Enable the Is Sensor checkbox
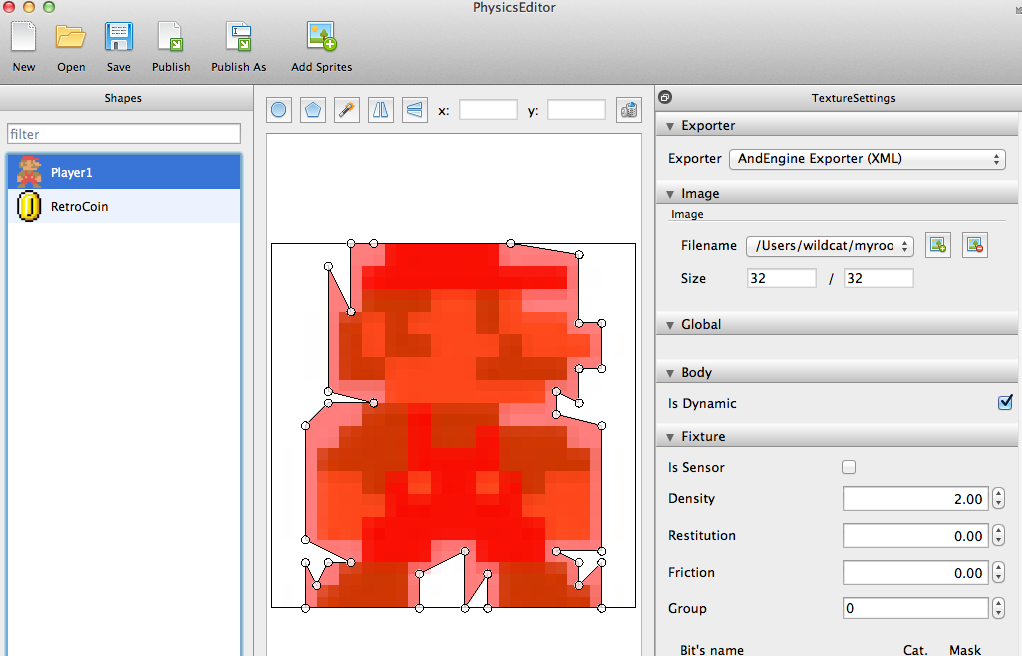Viewport: 1022px width, 656px height. click(x=849, y=467)
